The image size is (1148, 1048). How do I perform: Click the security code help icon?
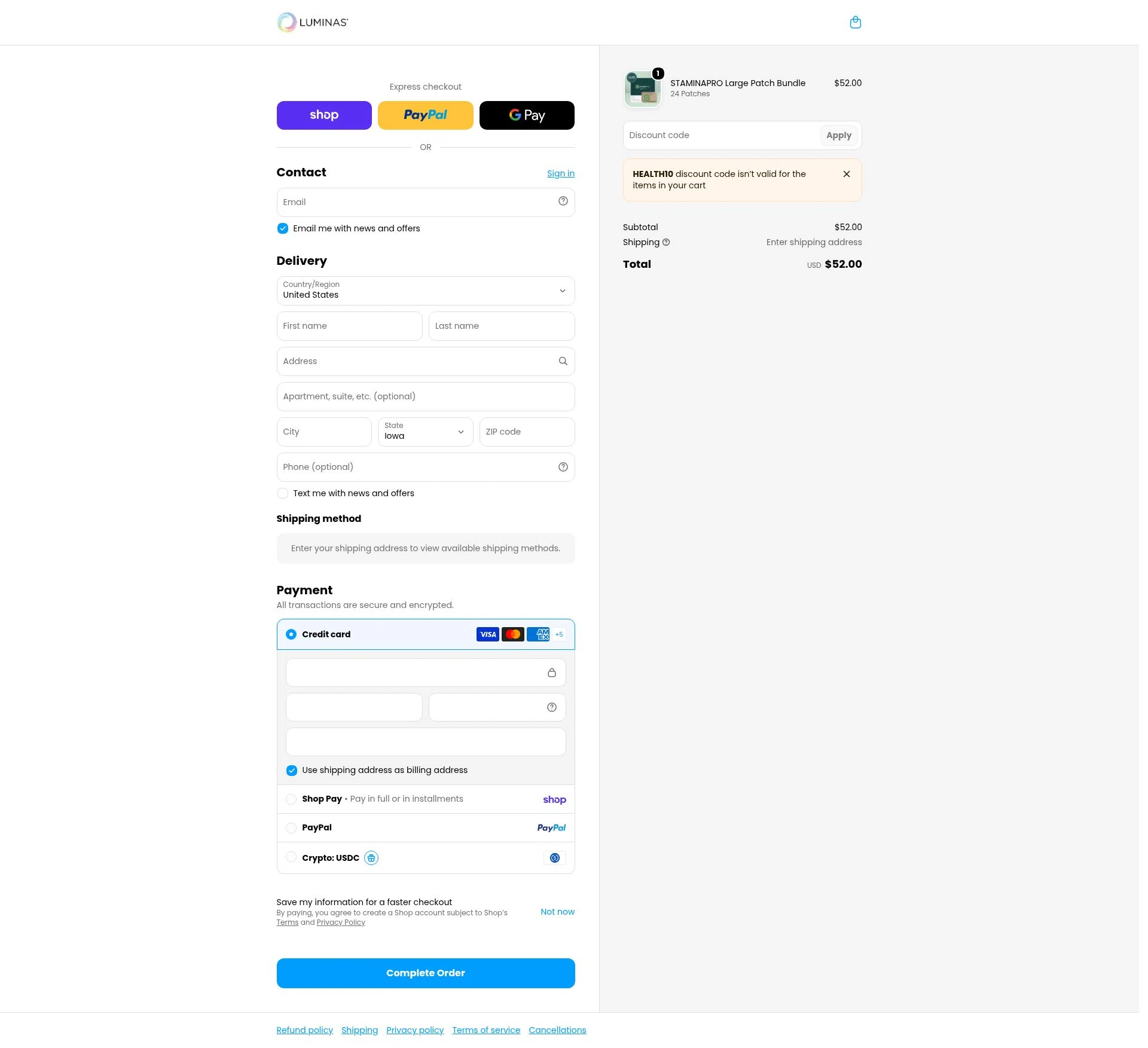551,707
